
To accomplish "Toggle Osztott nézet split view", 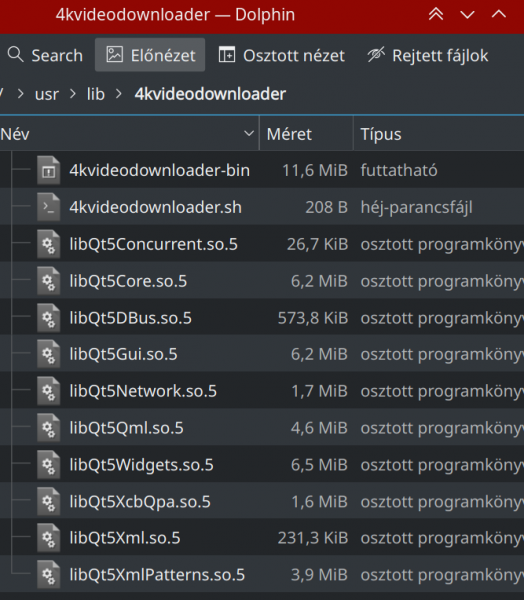I will point(282,55).
